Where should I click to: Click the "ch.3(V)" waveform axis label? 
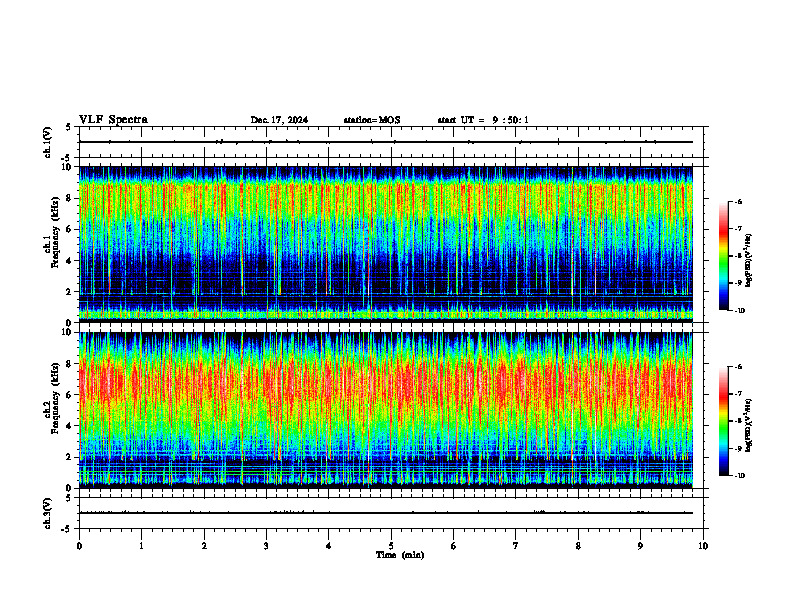(48, 513)
